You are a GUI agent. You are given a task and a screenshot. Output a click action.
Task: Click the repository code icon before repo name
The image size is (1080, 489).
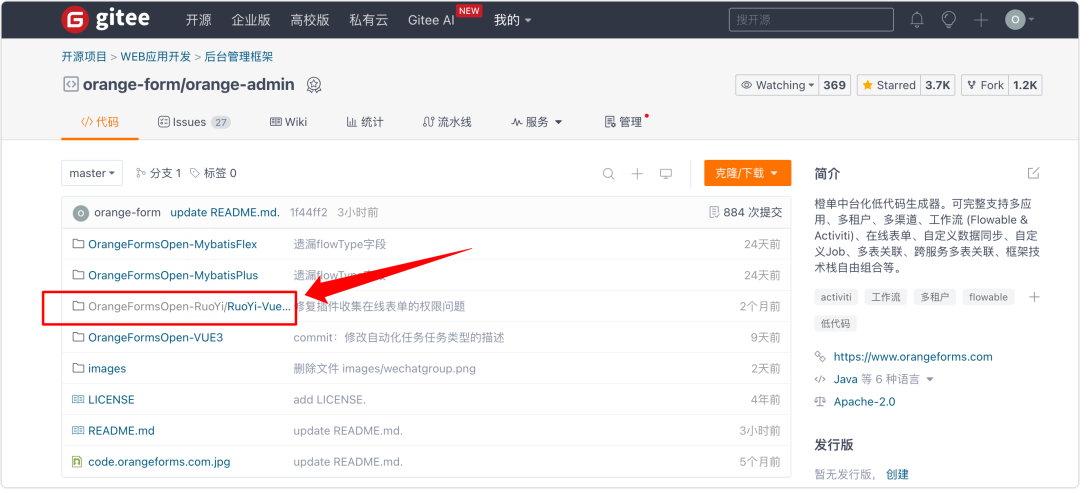(70, 85)
